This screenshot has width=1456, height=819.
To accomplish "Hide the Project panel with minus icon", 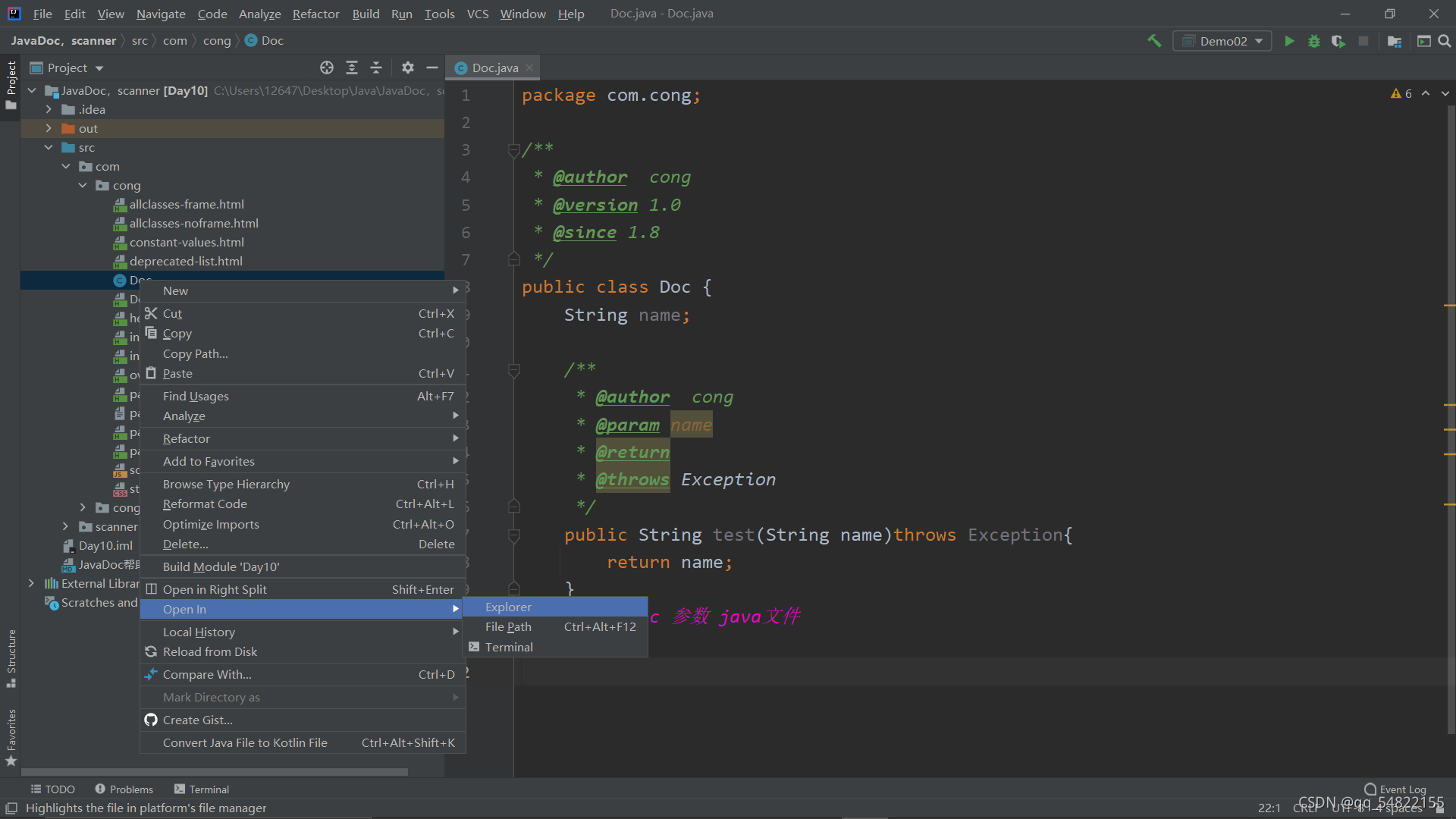I will [432, 67].
